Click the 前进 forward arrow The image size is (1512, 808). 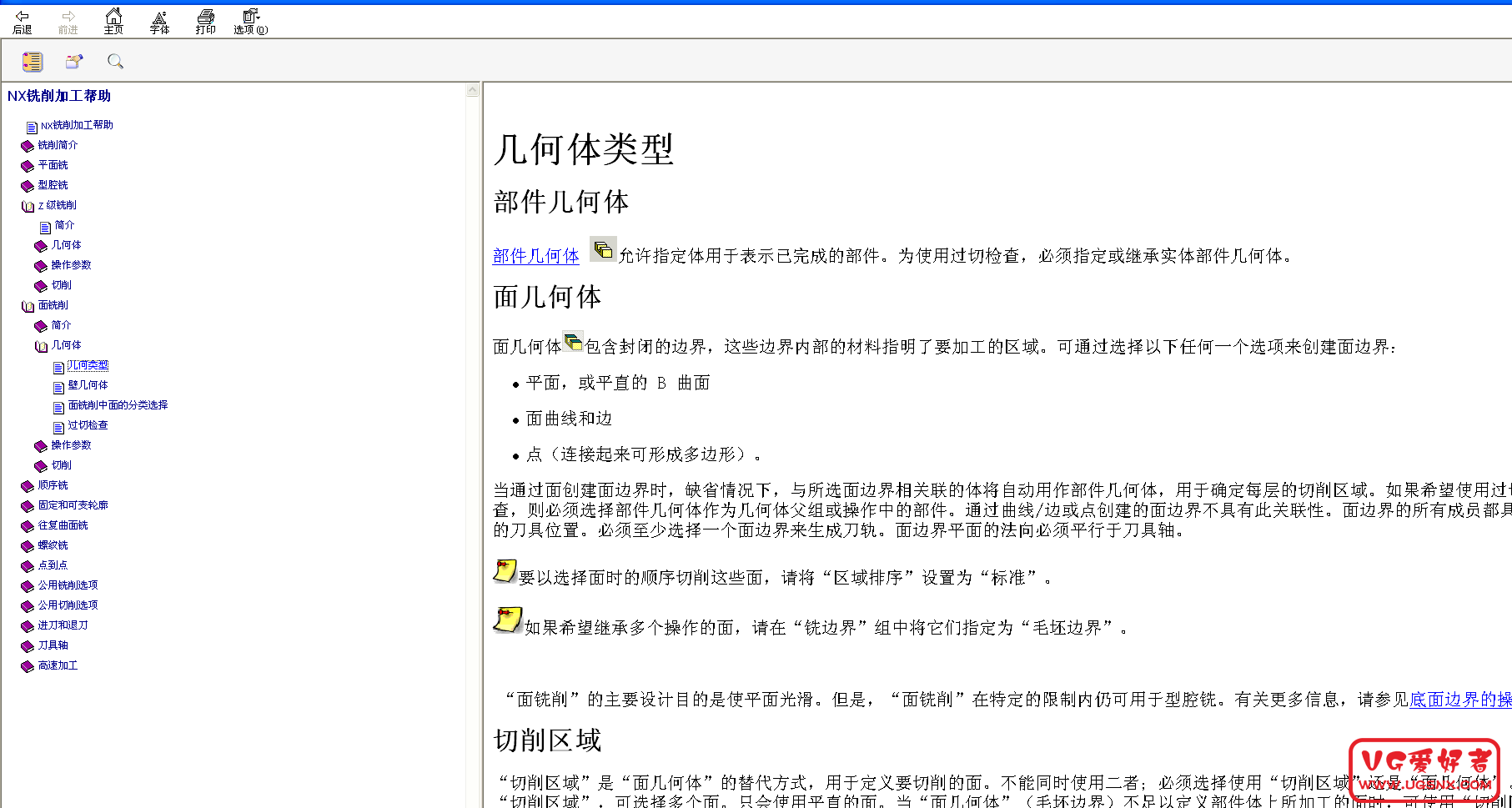(68, 22)
